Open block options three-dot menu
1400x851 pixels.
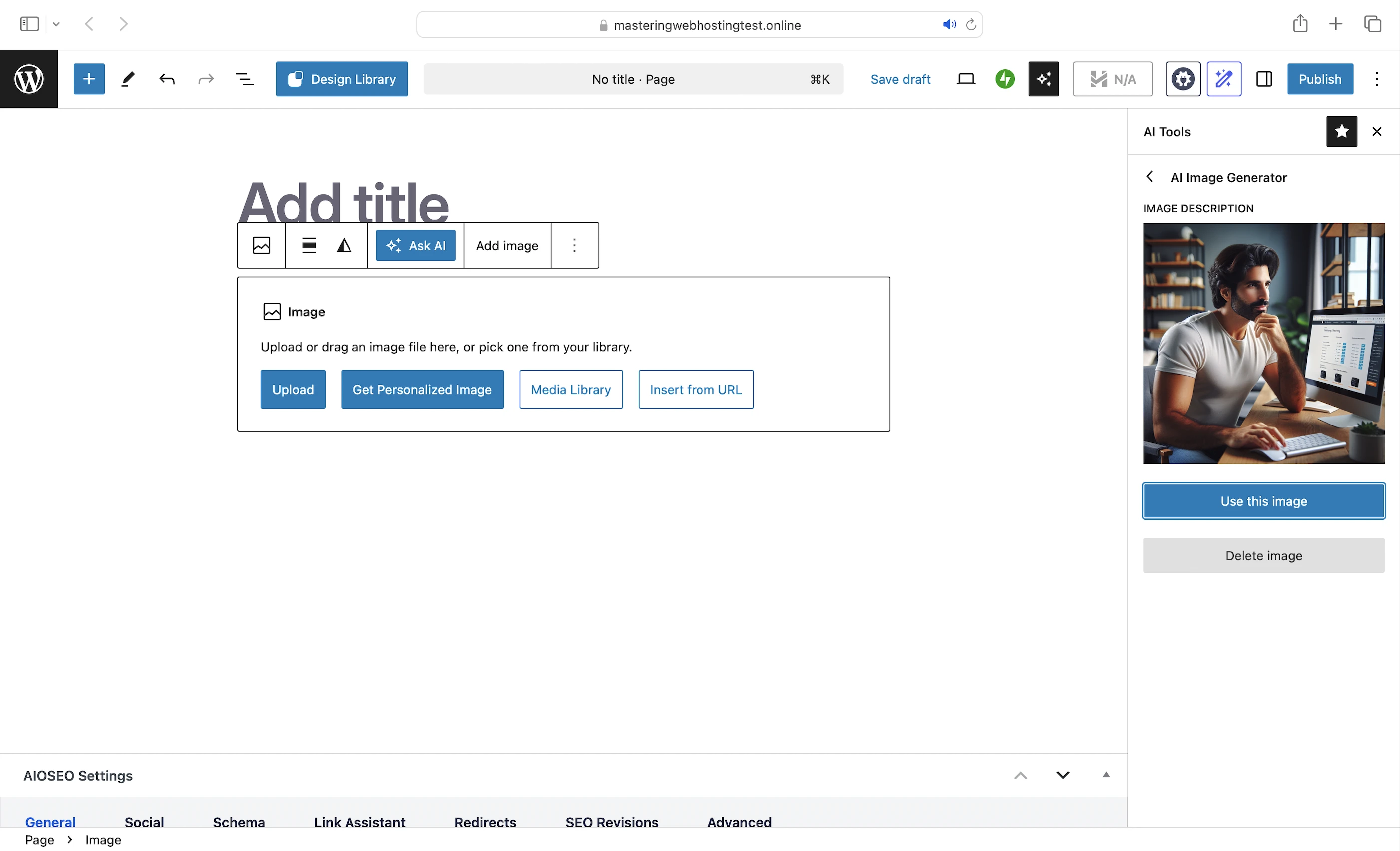click(x=575, y=246)
